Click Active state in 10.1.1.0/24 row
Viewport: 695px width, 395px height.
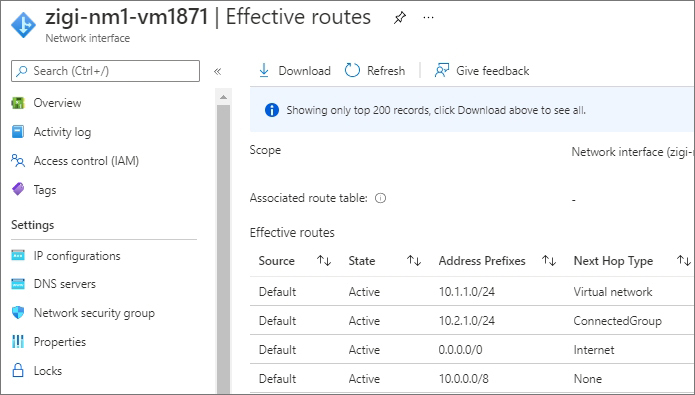click(x=364, y=292)
